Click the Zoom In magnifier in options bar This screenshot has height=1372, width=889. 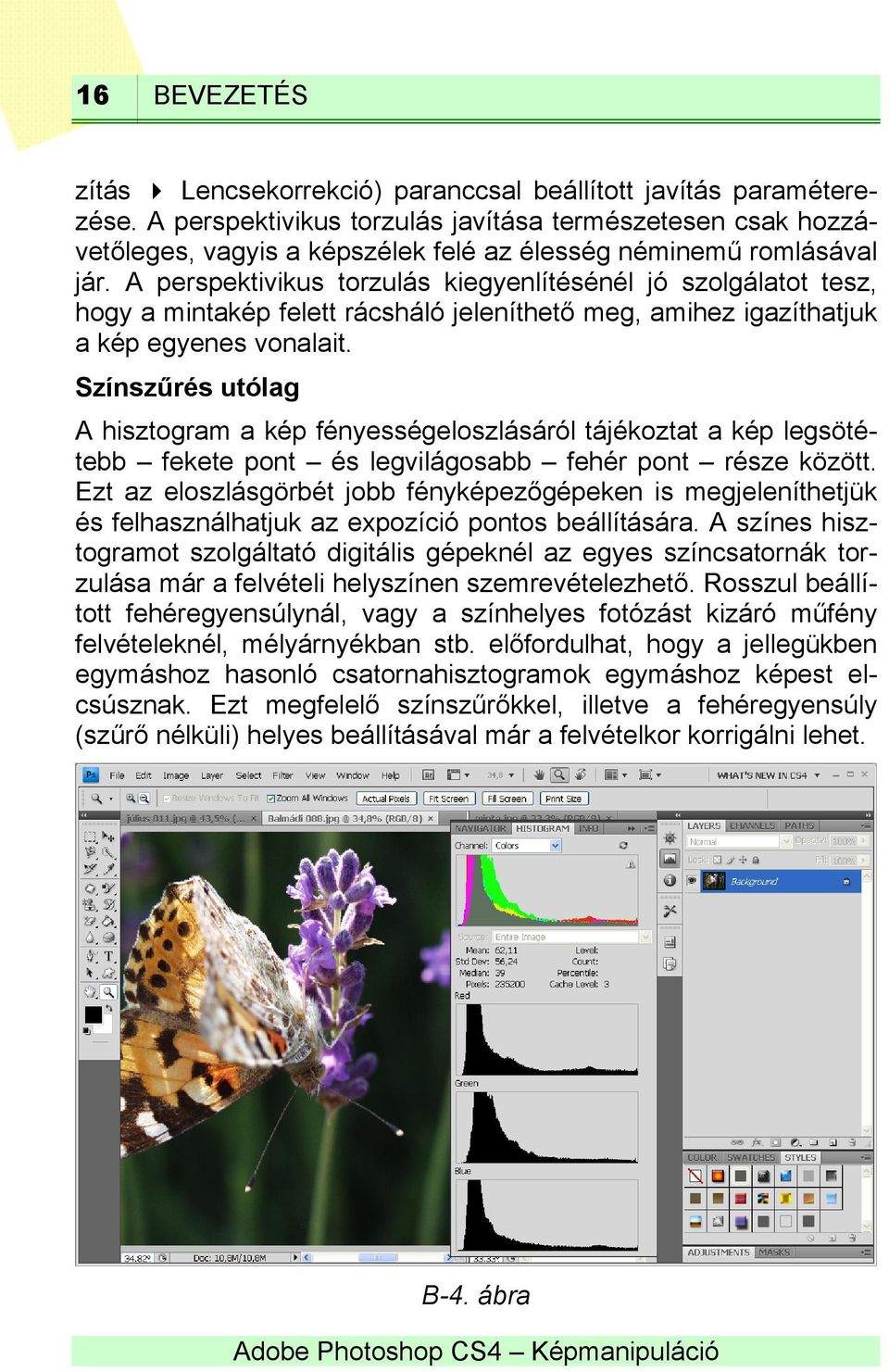(x=131, y=798)
